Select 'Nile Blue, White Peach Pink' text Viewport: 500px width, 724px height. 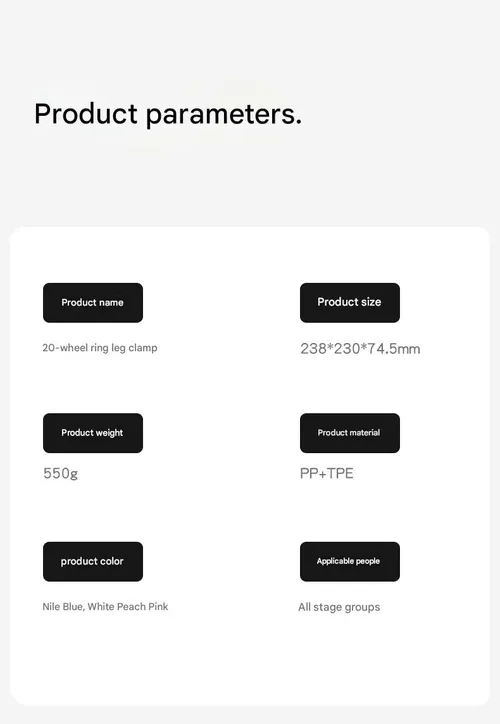pyautogui.click(x=105, y=607)
